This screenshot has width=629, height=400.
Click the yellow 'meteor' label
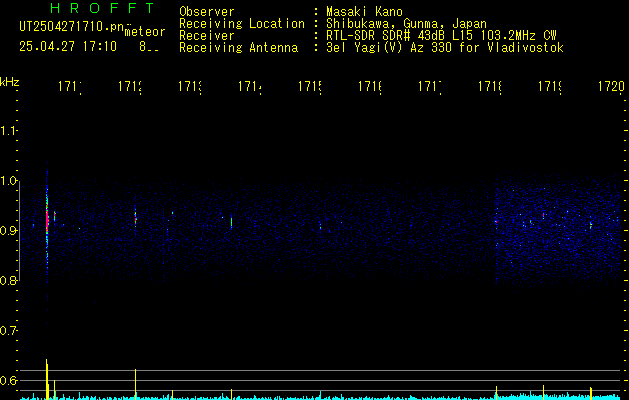coord(145,32)
